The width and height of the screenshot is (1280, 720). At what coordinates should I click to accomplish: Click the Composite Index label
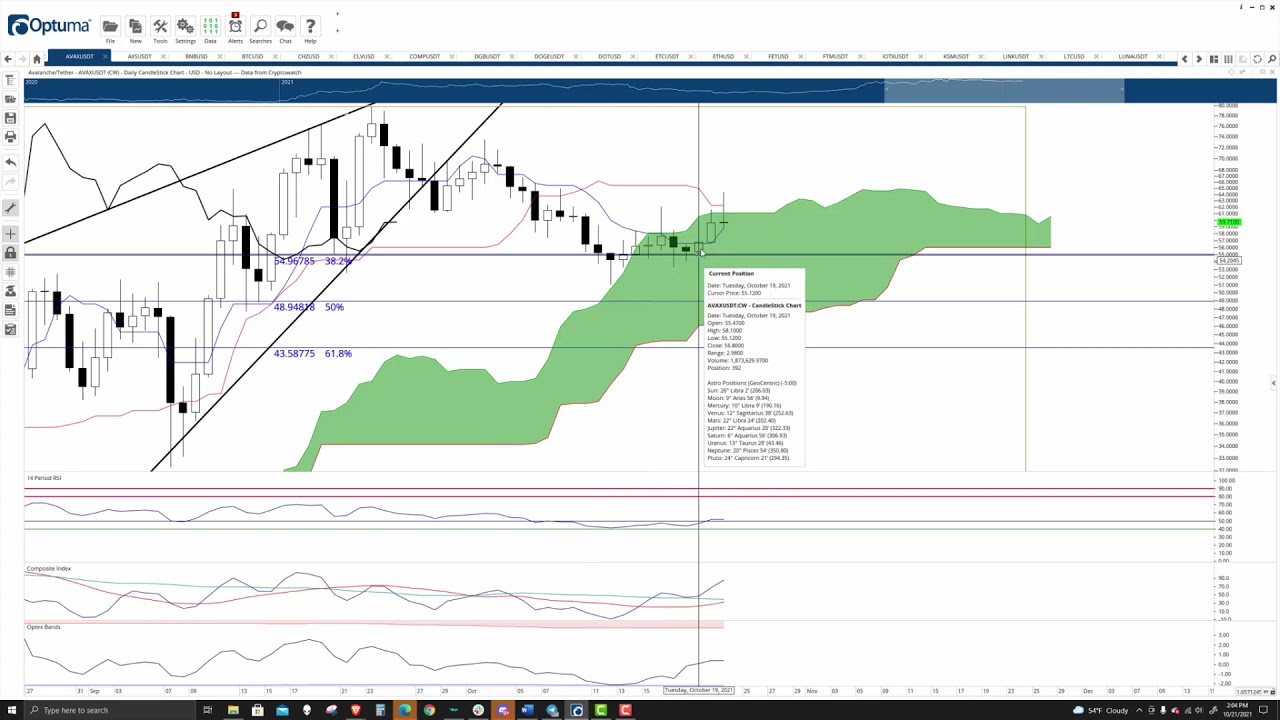click(48, 568)
